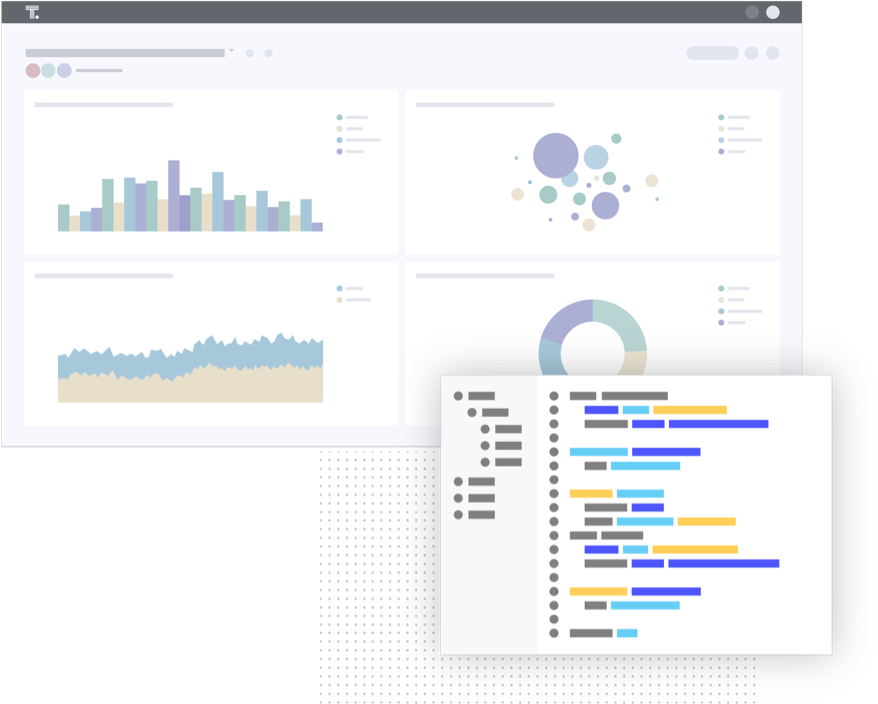Click the title placeholder of the bar chart card

coord(104,105)
